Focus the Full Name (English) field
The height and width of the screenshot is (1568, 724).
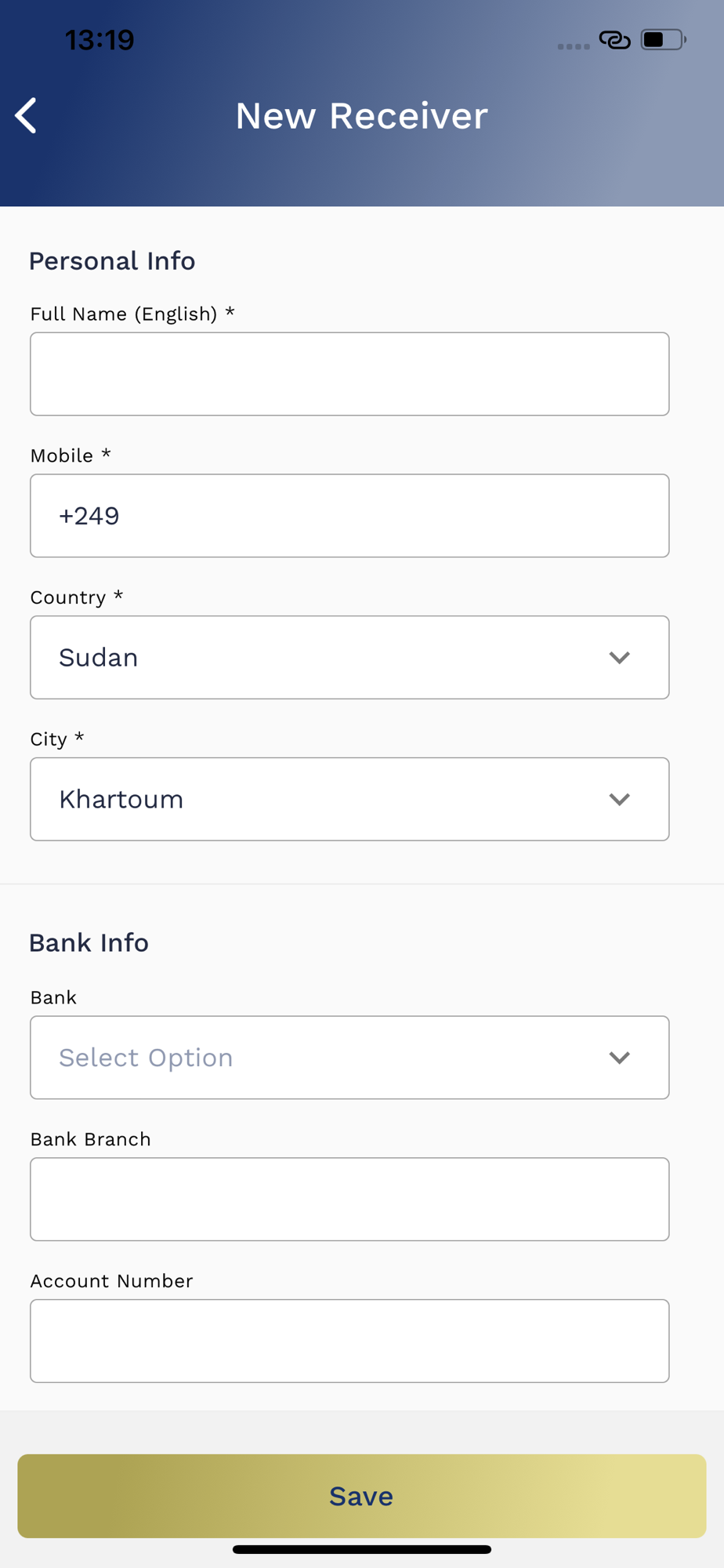(349, 374)
